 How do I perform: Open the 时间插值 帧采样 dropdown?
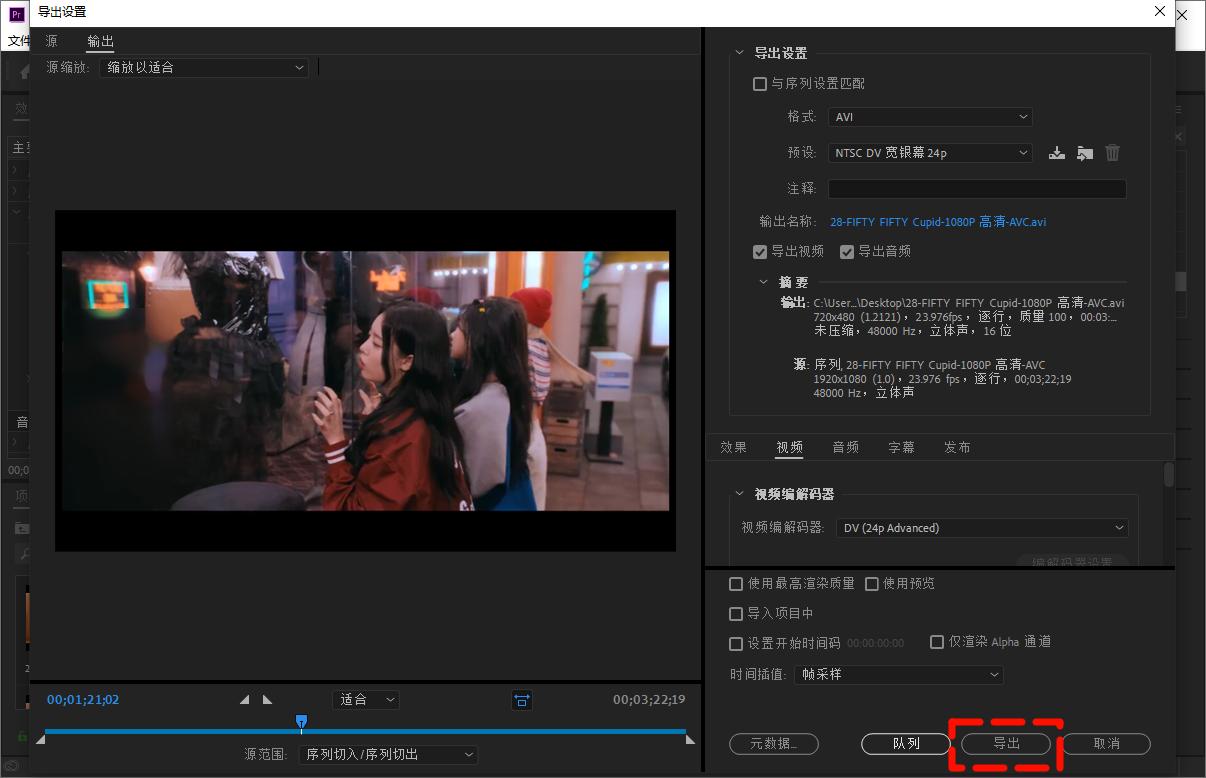click(x=898, y=675)
